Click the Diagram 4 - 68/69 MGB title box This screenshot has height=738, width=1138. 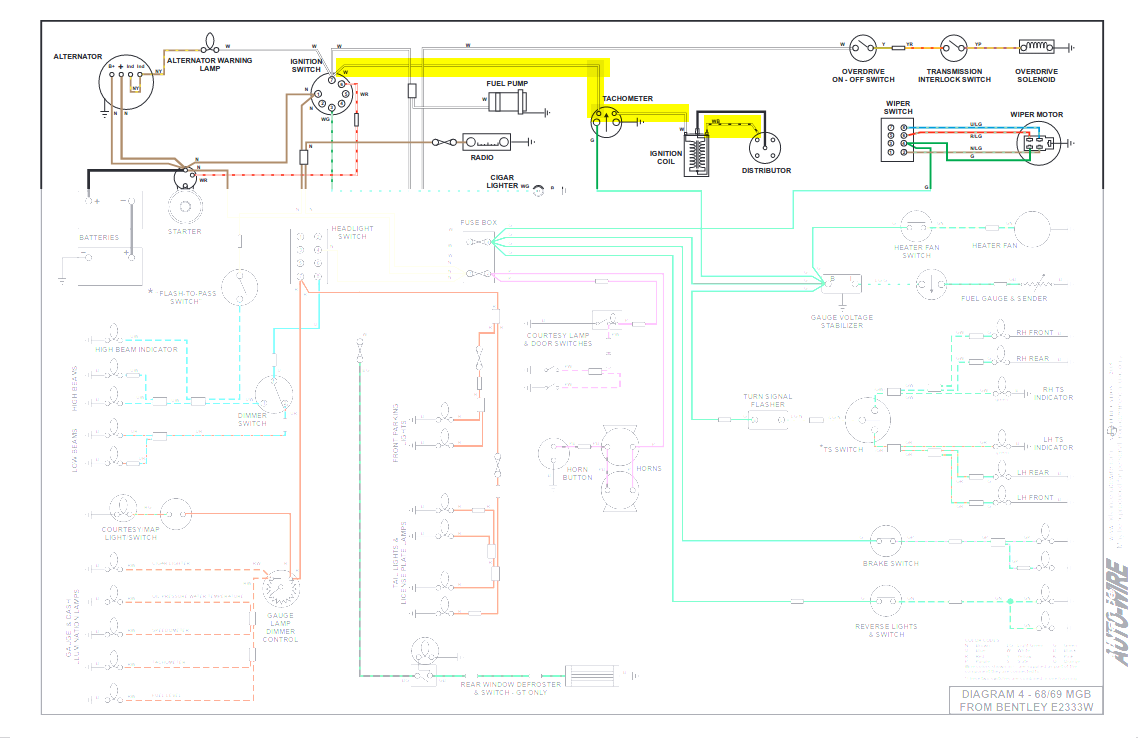(x=1026, y=700)
